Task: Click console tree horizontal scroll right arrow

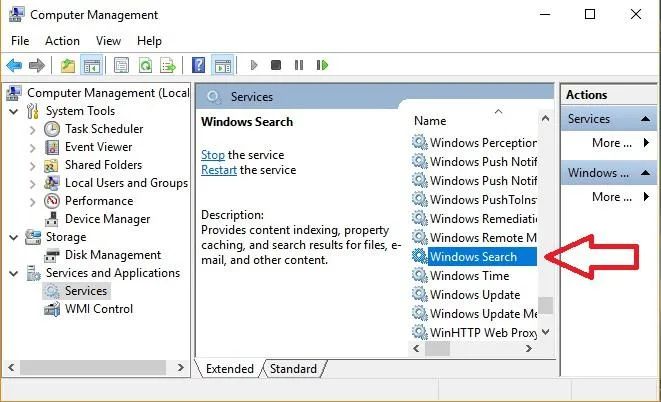Action: coord(181,367)
